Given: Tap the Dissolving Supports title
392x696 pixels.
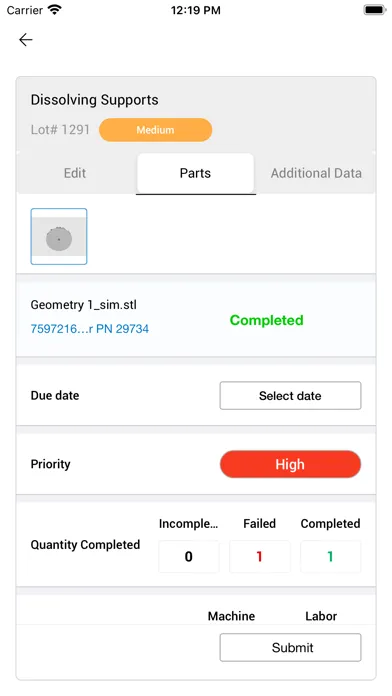Looking at the screenshot, I should click(95, 100).
